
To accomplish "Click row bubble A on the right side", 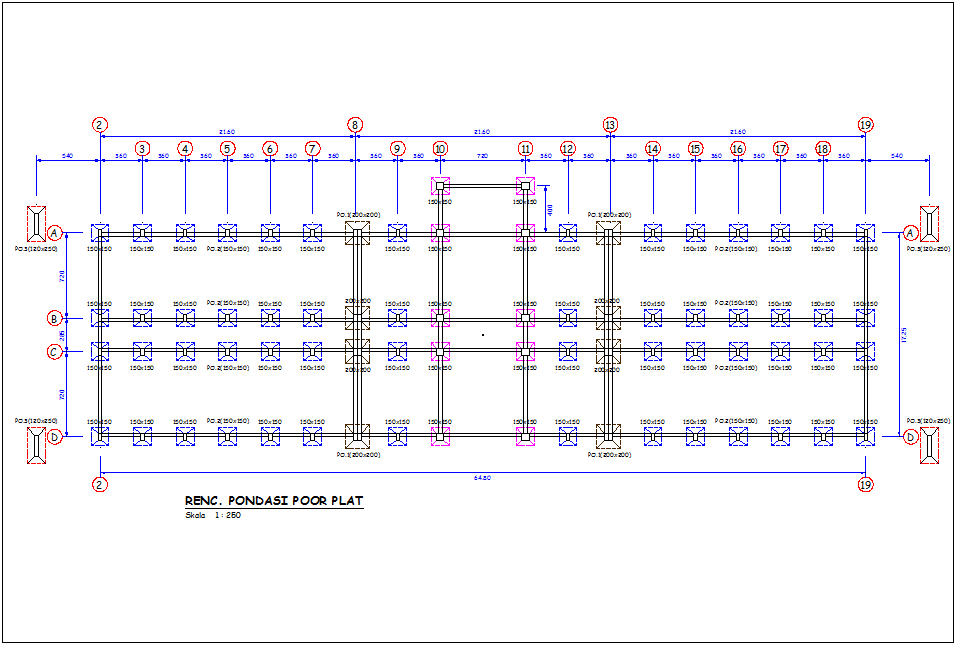I will click(910, 232).
